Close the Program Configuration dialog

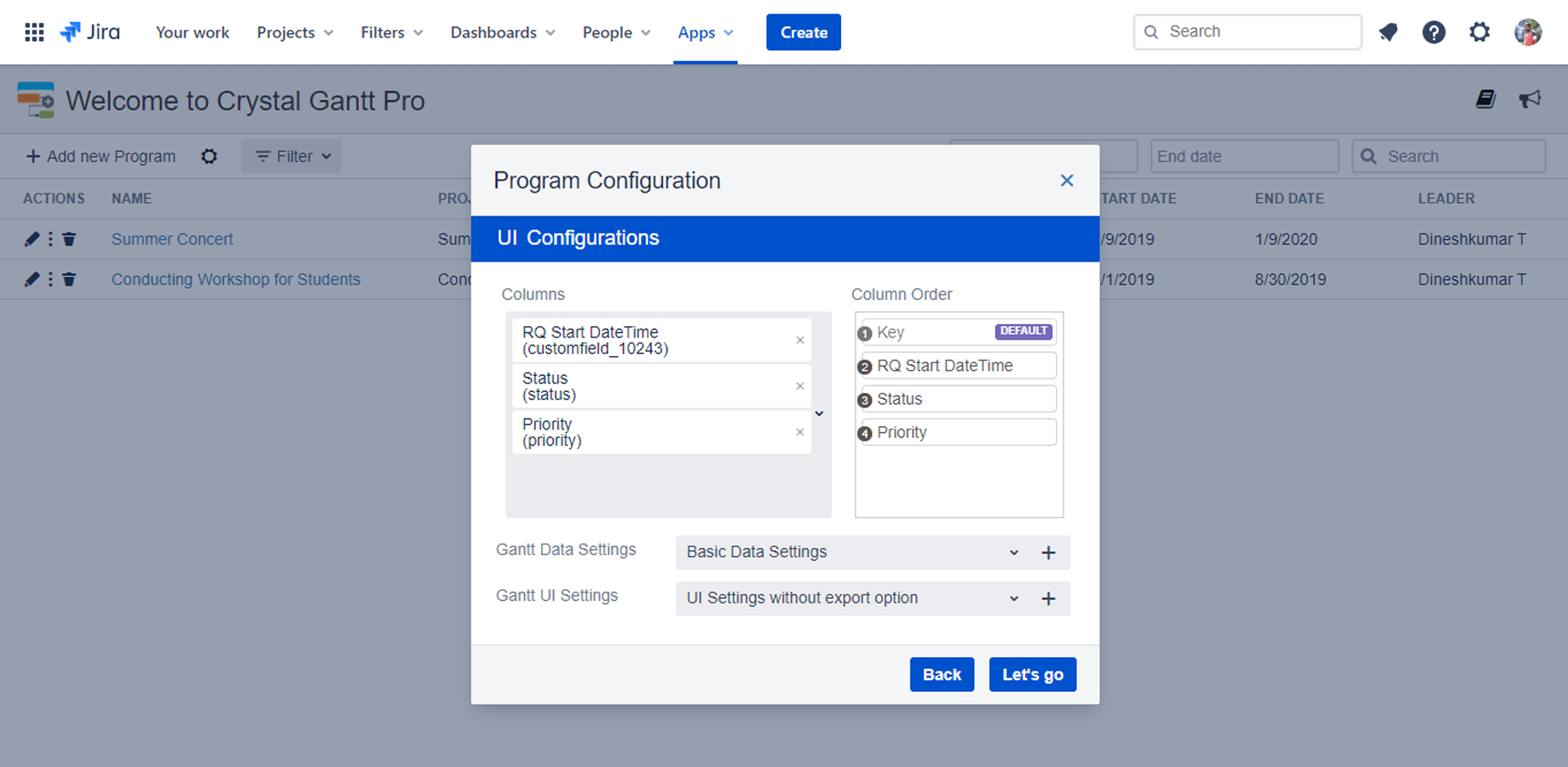(1067, 181)
